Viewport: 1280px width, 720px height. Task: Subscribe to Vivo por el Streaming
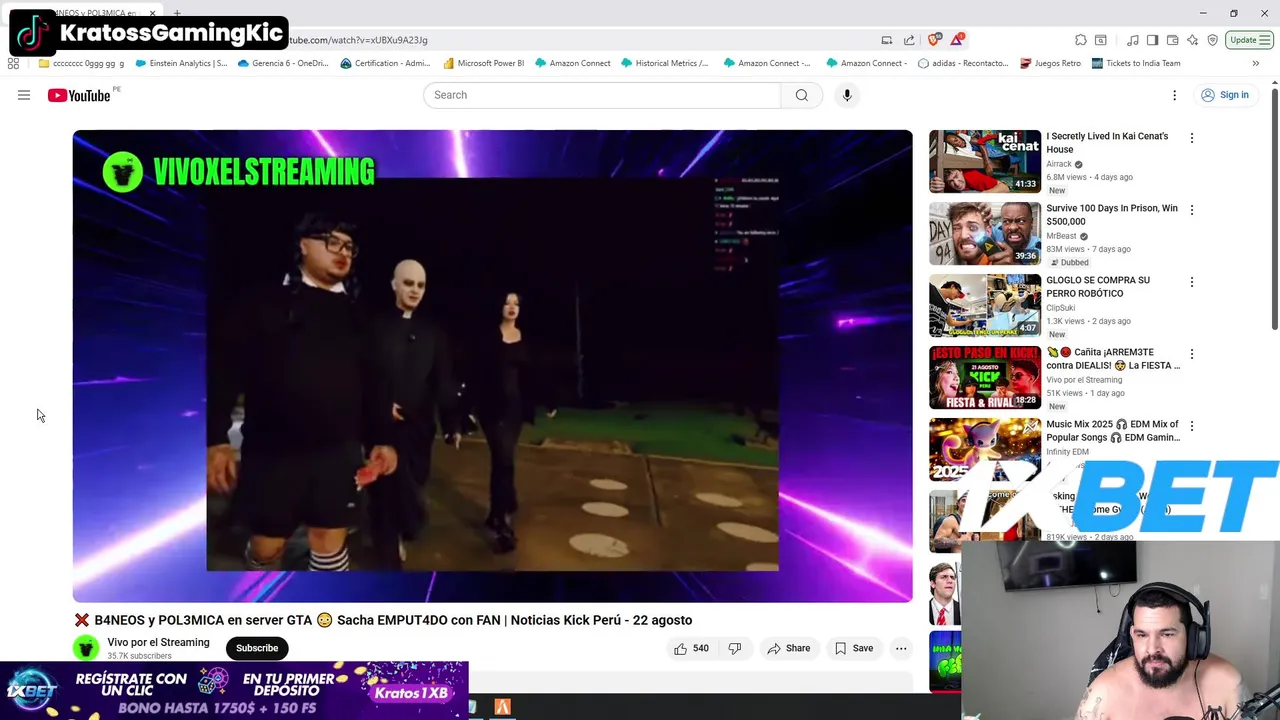pyautogui.click(x=257, y=648)
